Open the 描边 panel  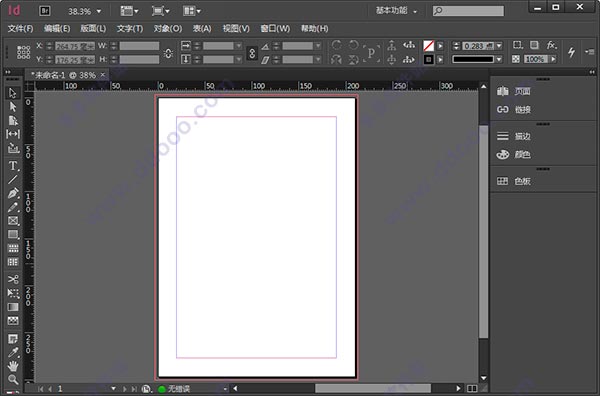514,136
